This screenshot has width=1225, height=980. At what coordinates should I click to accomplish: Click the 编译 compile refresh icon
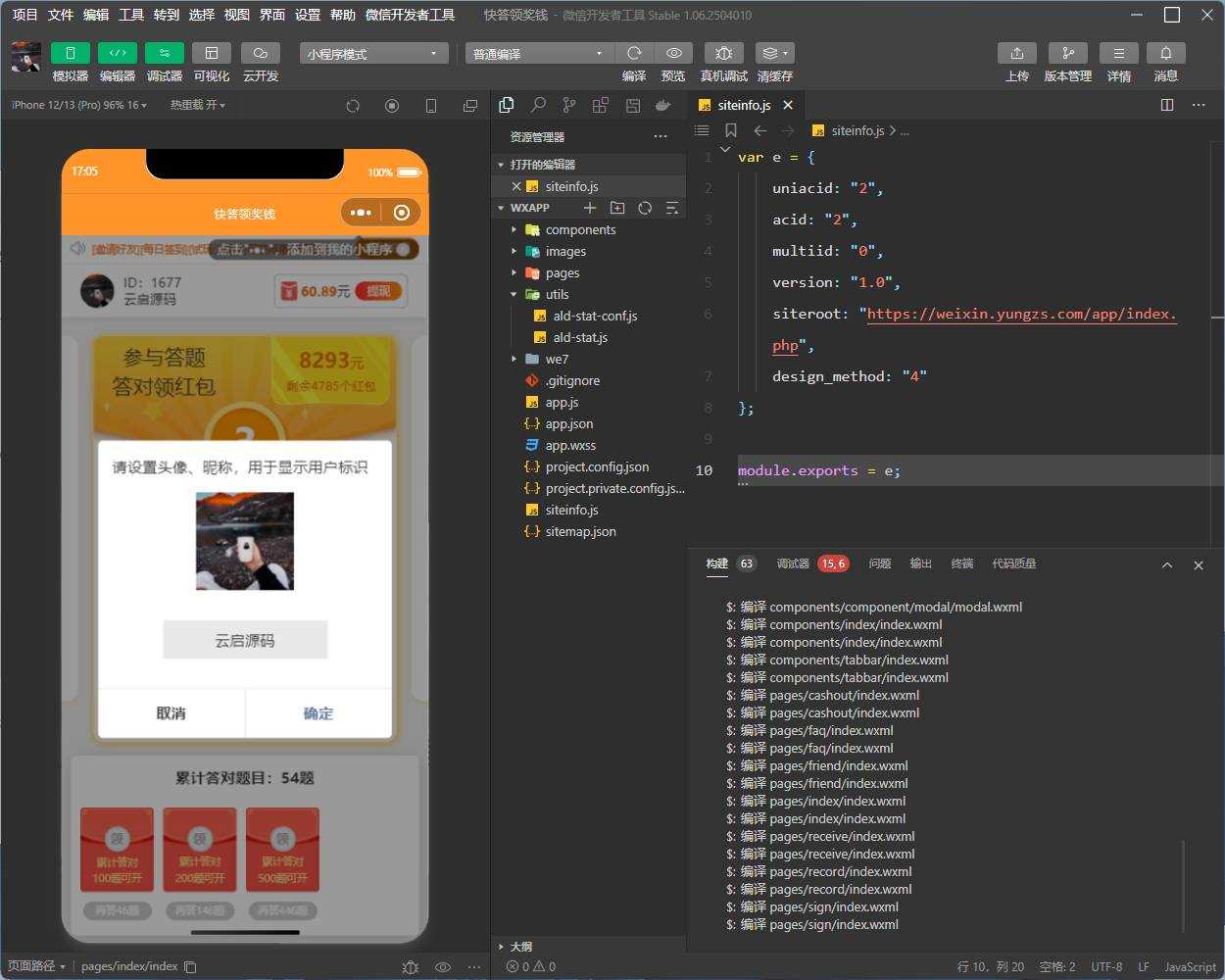click(x=634, y=53)
